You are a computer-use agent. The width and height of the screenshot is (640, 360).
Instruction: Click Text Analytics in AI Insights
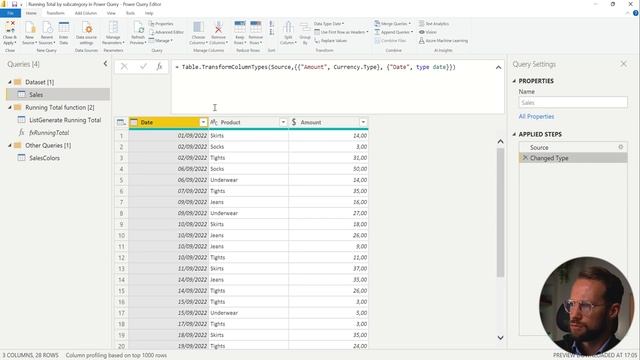click(x=433, y=24)
